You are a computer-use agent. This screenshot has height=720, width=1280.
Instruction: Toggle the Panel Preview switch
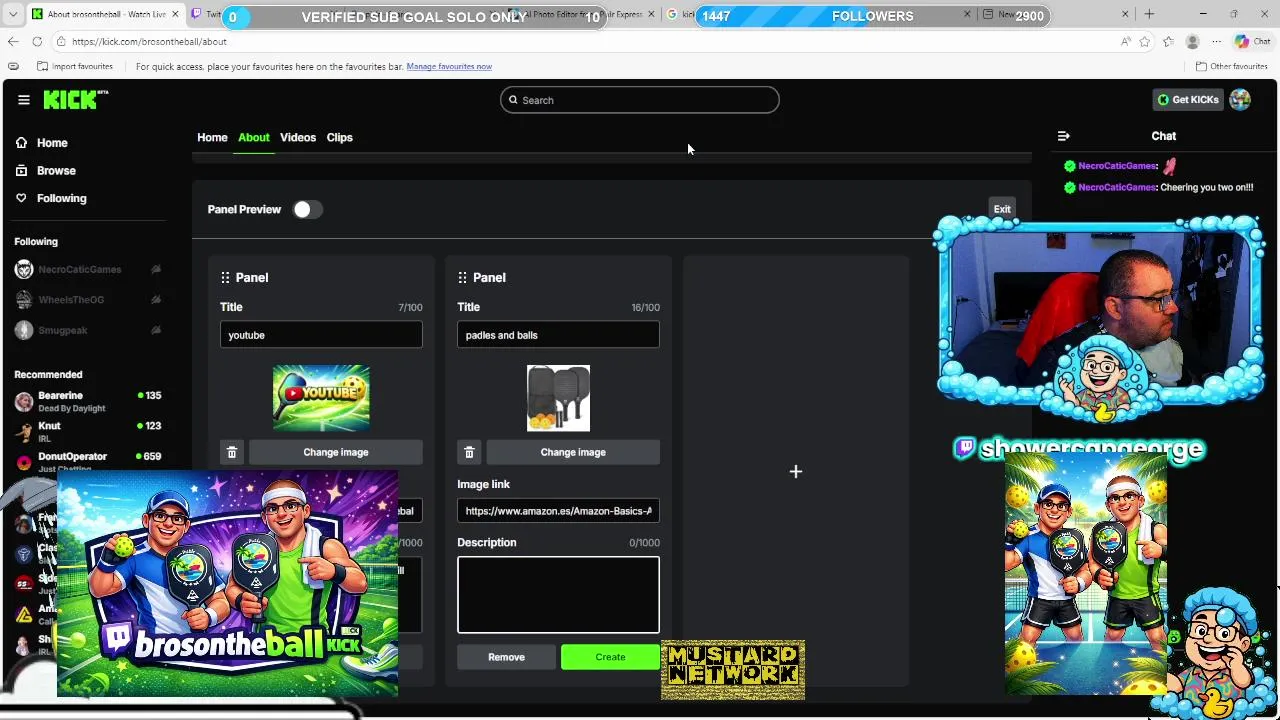(x=307, y=210)
